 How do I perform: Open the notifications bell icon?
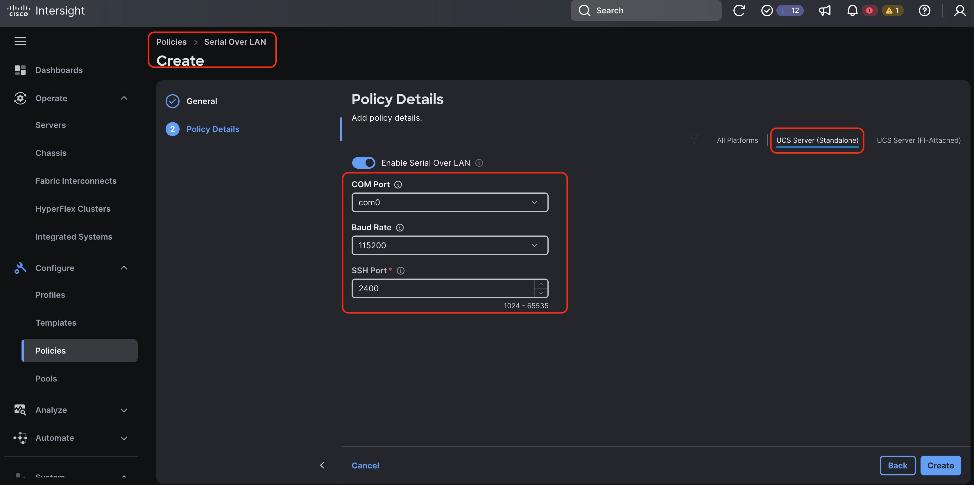tap(852, 11)
